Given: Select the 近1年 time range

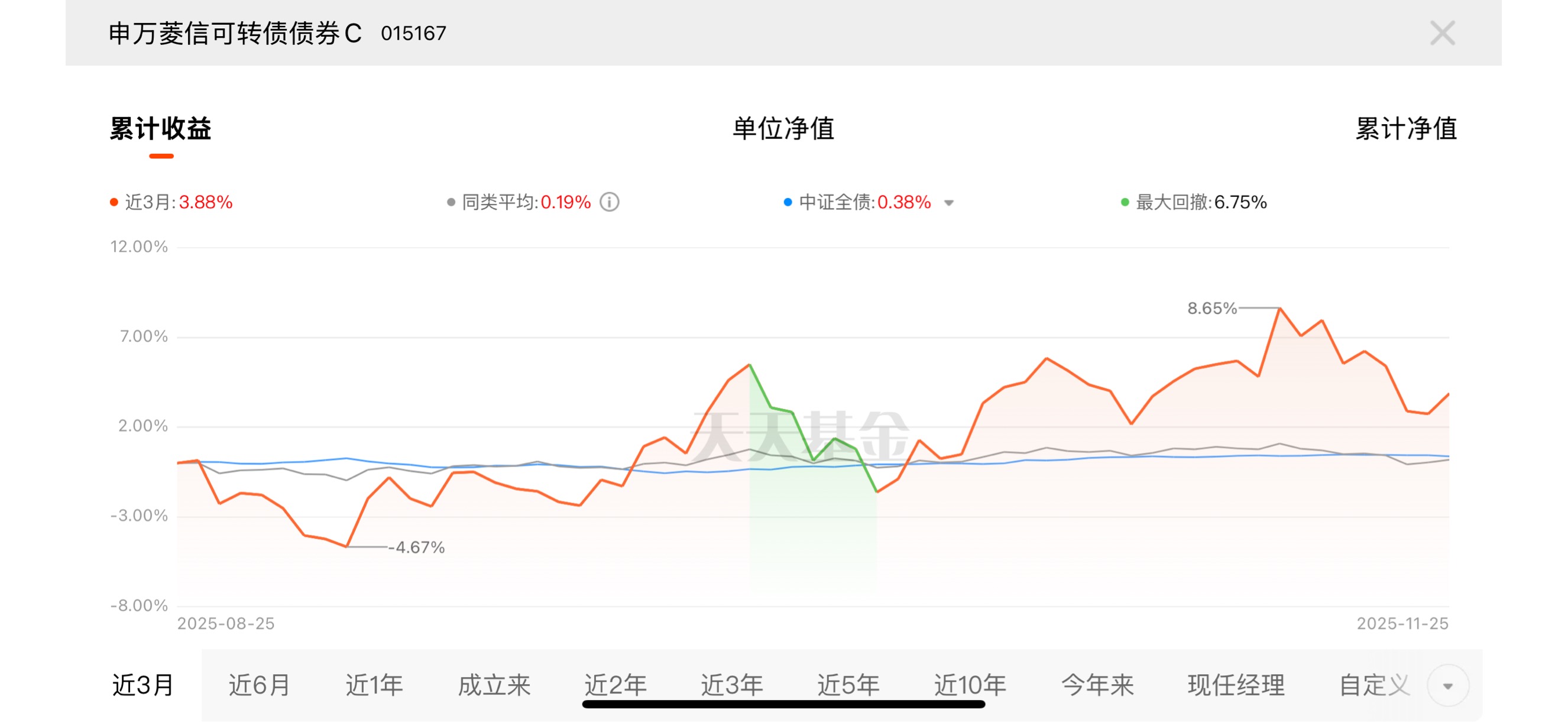Looking at the screenshot, I should point(374,685).
